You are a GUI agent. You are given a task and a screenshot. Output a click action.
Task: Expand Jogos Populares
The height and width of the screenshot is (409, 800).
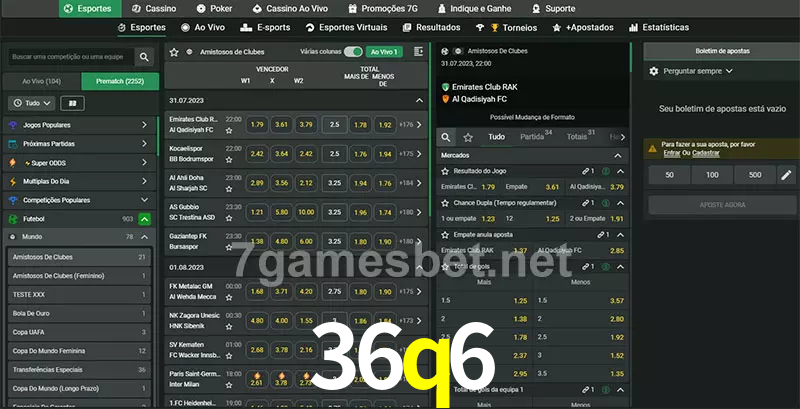(80, 125)
